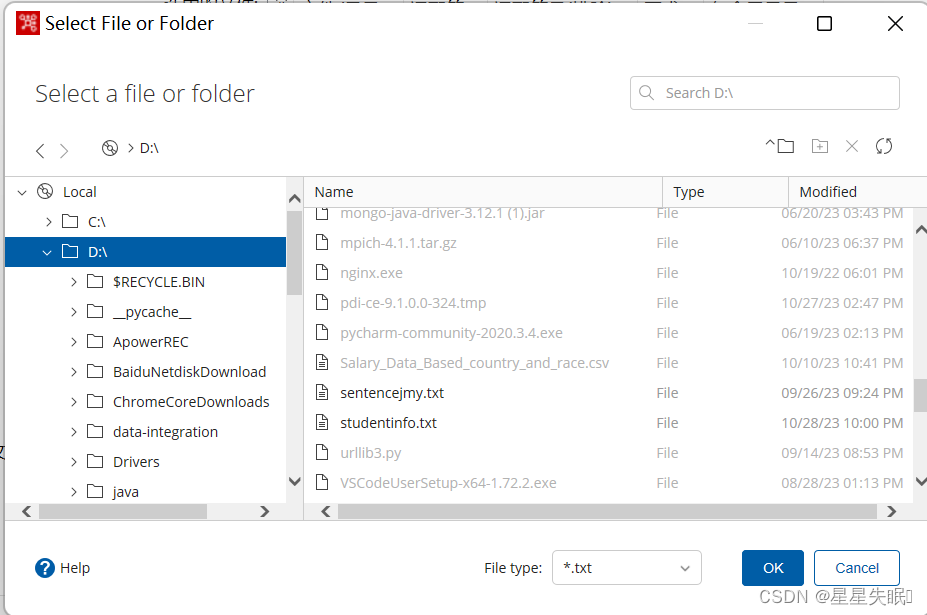Expand the BaiduNetdiskDownload folder
The width and height of the screenshot is (927, 615).
(x=73, y=372)
